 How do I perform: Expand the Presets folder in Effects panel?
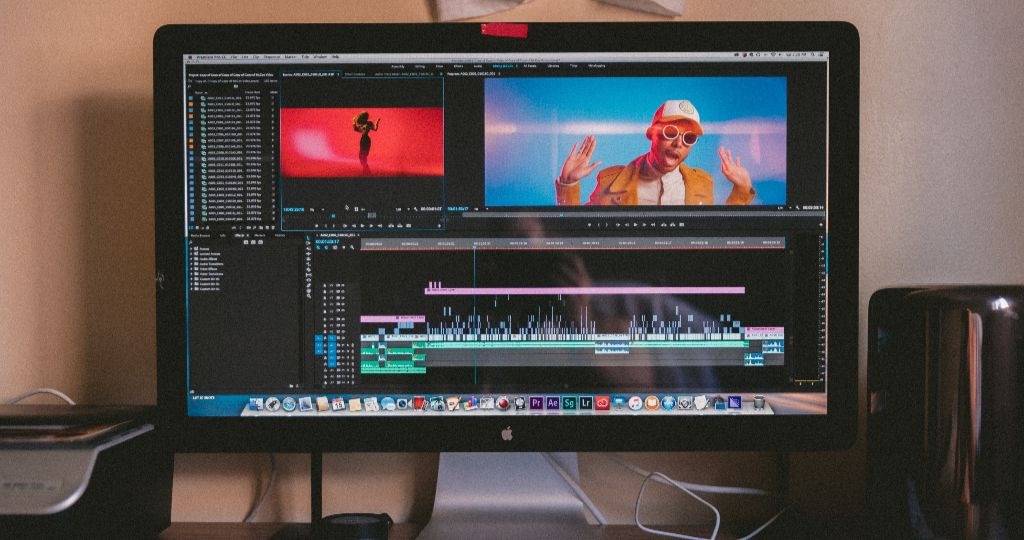(191, 249)
